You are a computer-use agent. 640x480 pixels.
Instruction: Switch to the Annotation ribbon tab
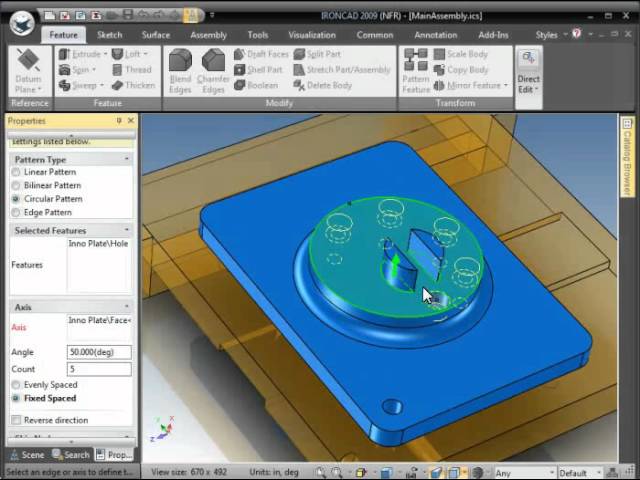click(x=436, y=35)
